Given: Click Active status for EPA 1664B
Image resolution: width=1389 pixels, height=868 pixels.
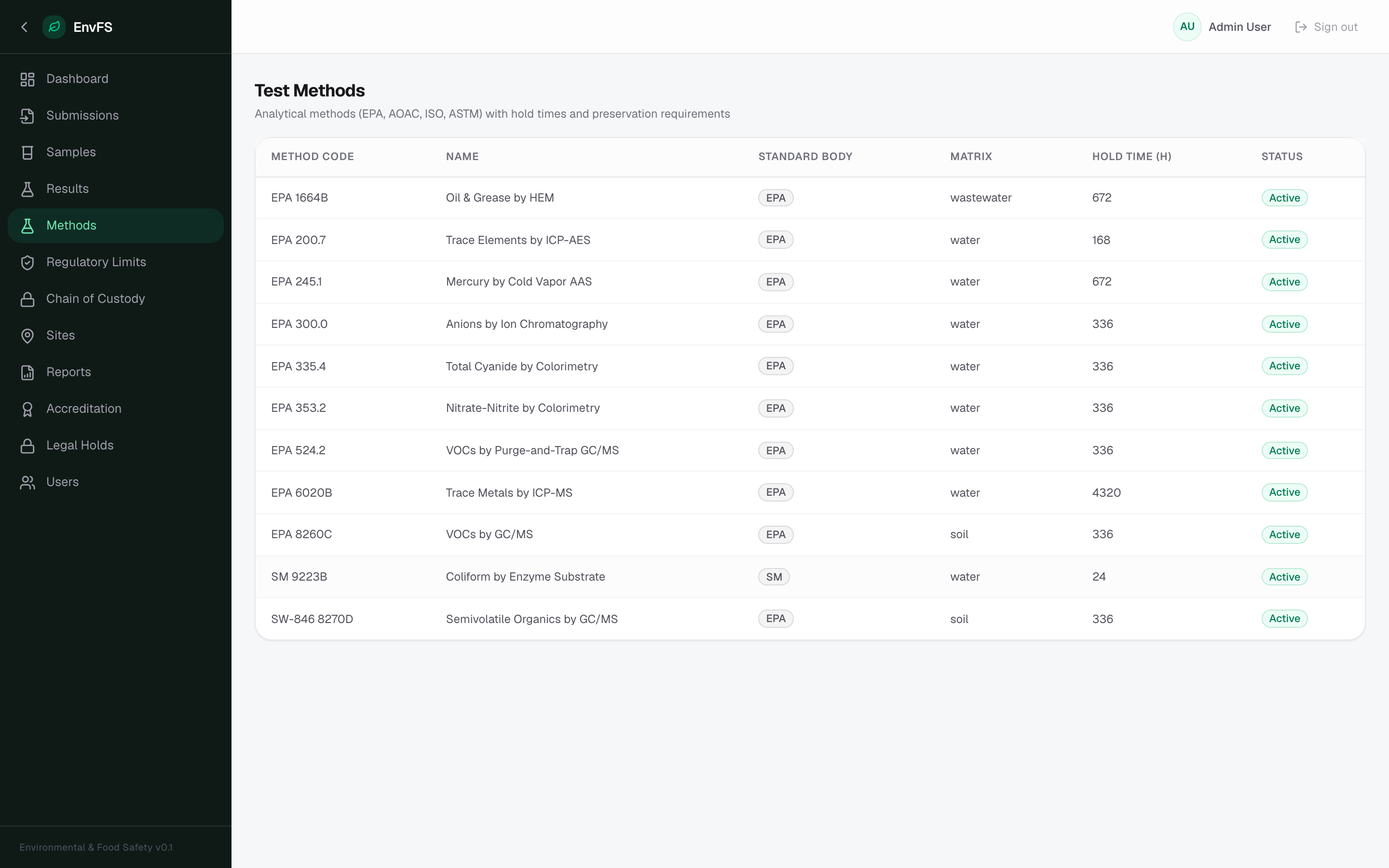Looking at the screenshot, I should pyautogui.click(x=1284, y=198).
